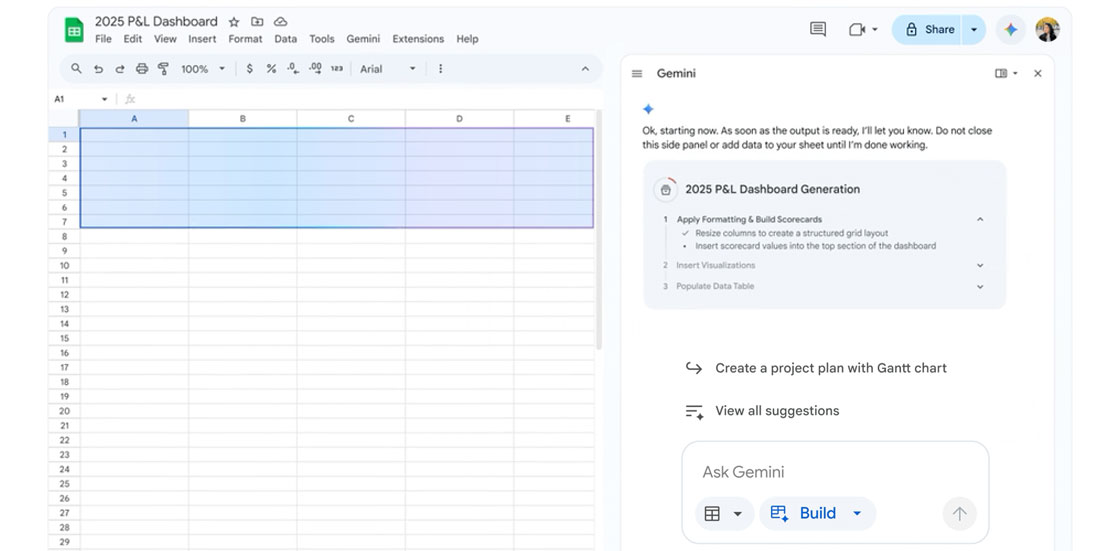1120x551 pixels.
Task: Click the vertical scrollbar of the sheet
Action: [599, 229]
